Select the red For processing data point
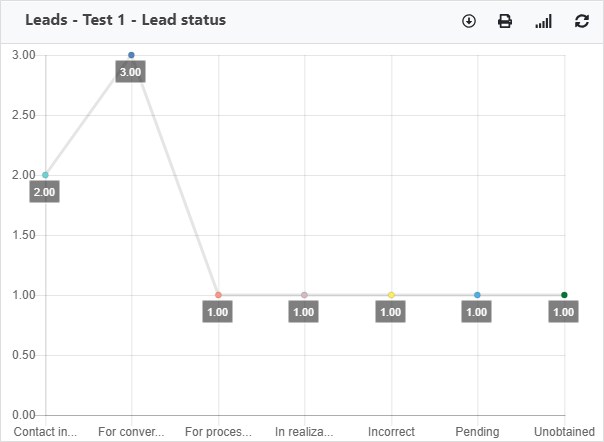The image size is (604, 442). (x=218, y=295)
